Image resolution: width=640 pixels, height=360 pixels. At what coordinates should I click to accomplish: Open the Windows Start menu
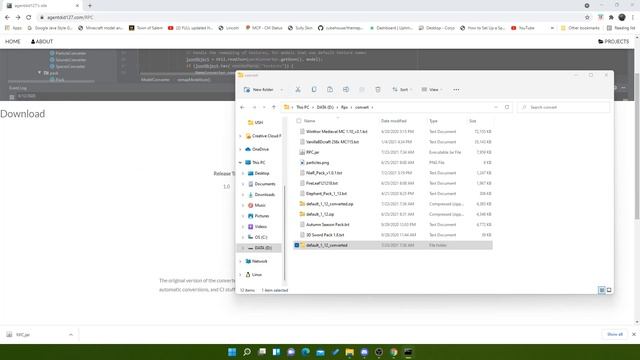coord(232,352)
